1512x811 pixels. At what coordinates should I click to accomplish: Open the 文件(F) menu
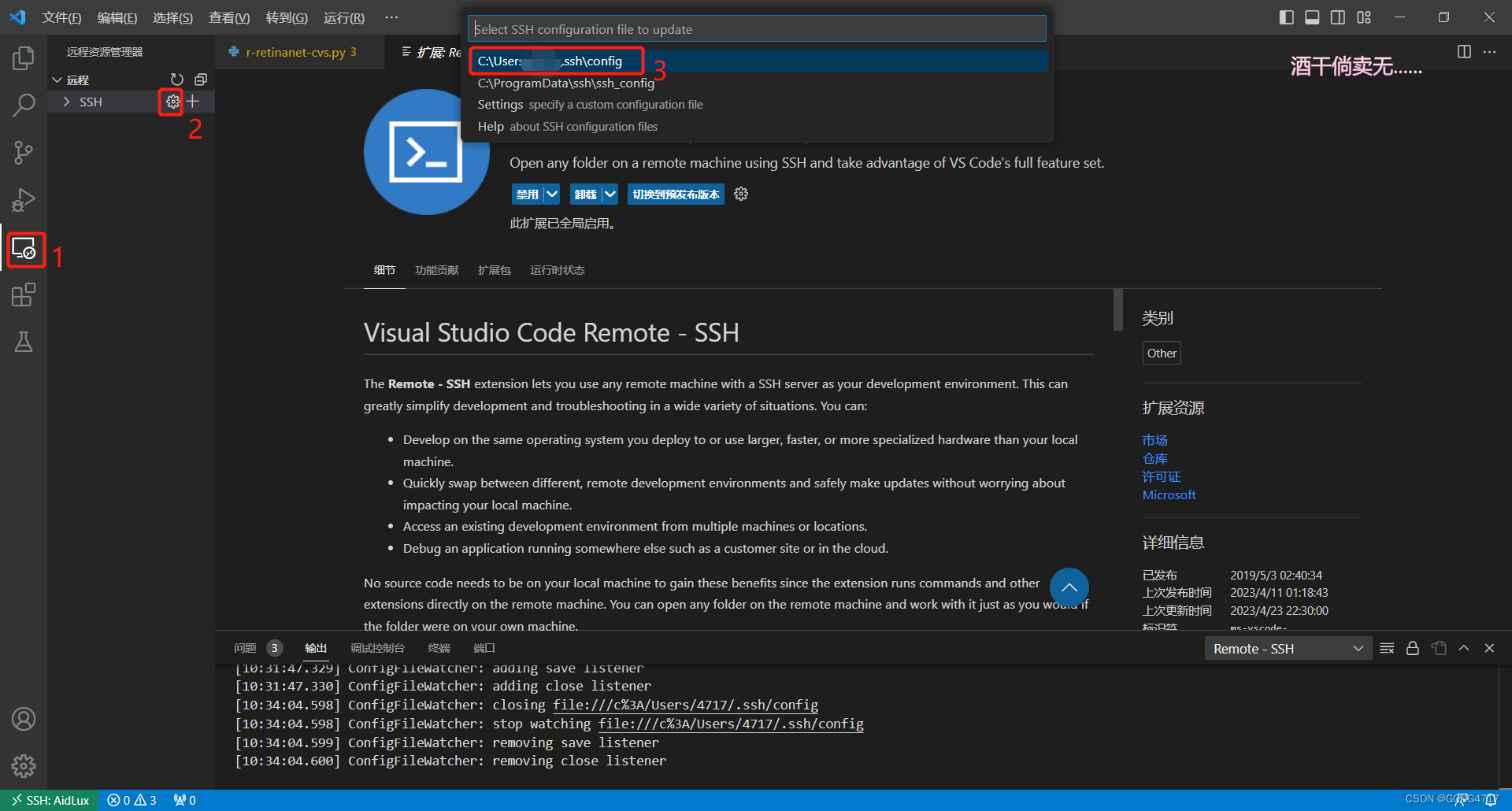[61, 17]
